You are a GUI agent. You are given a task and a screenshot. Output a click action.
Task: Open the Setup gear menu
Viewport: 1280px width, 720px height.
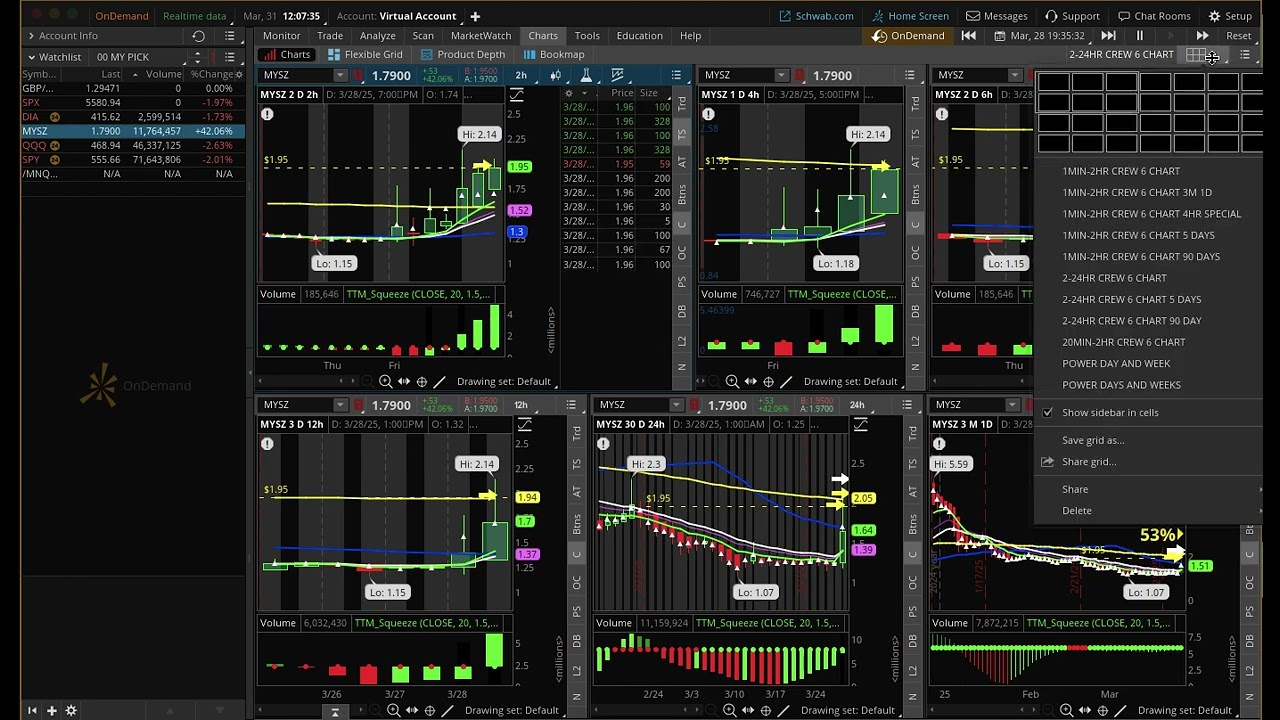[1230, 16]
